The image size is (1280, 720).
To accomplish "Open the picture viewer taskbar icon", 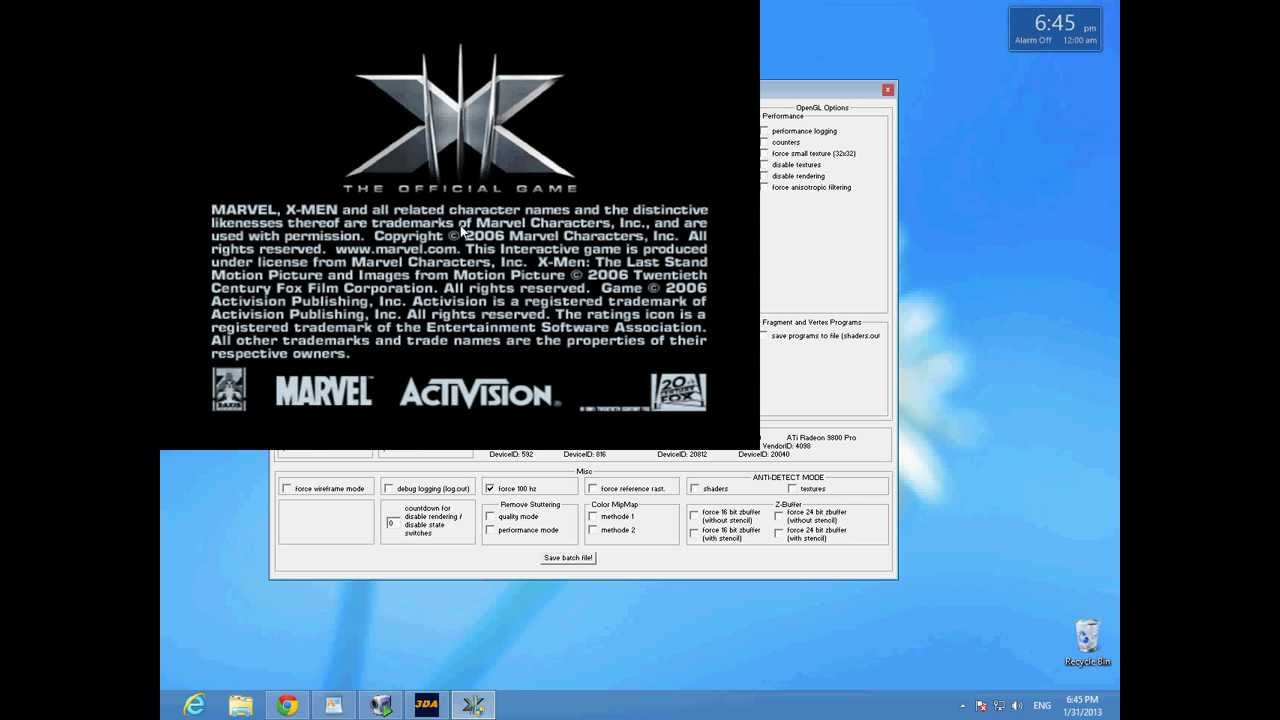I will point(333,705).
